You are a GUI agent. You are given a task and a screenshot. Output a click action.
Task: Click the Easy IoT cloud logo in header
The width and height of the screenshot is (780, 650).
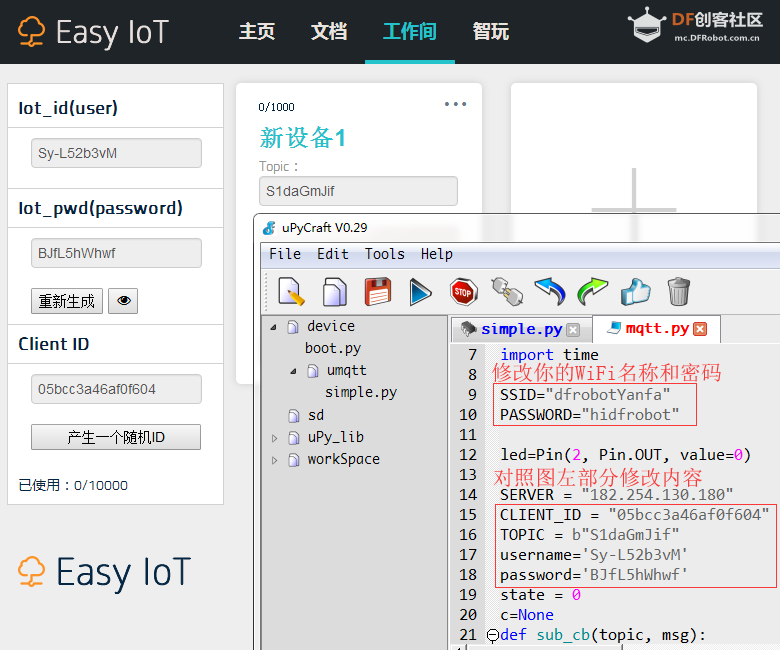(31, 32)
